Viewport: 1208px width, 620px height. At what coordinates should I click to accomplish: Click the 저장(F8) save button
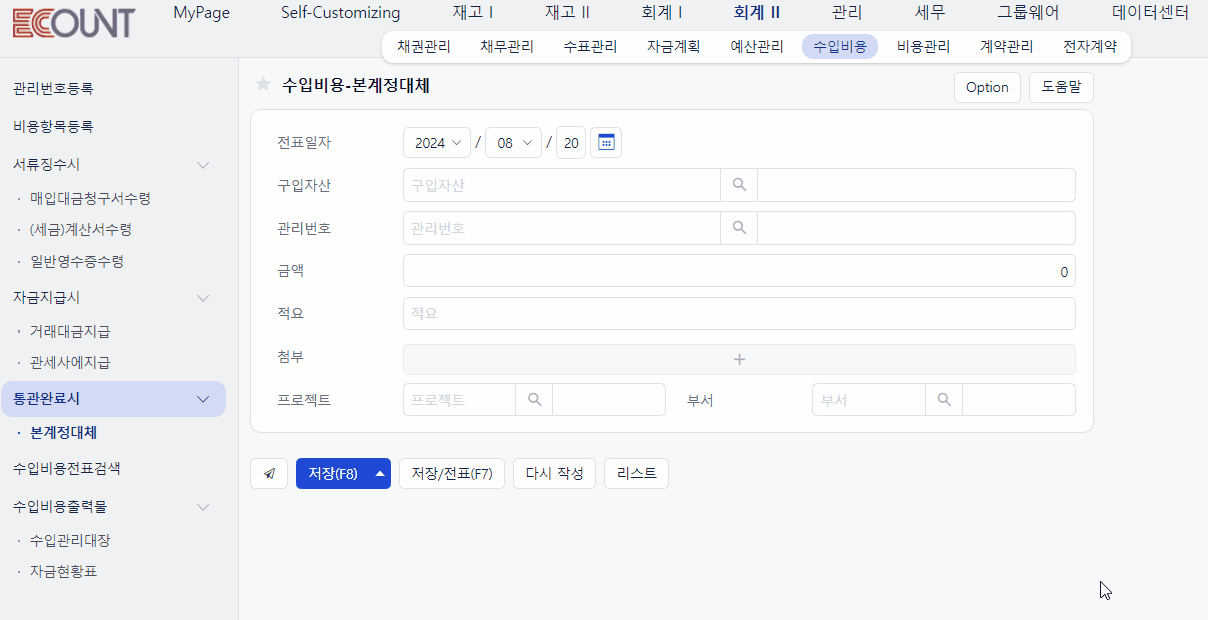(333, 474)
